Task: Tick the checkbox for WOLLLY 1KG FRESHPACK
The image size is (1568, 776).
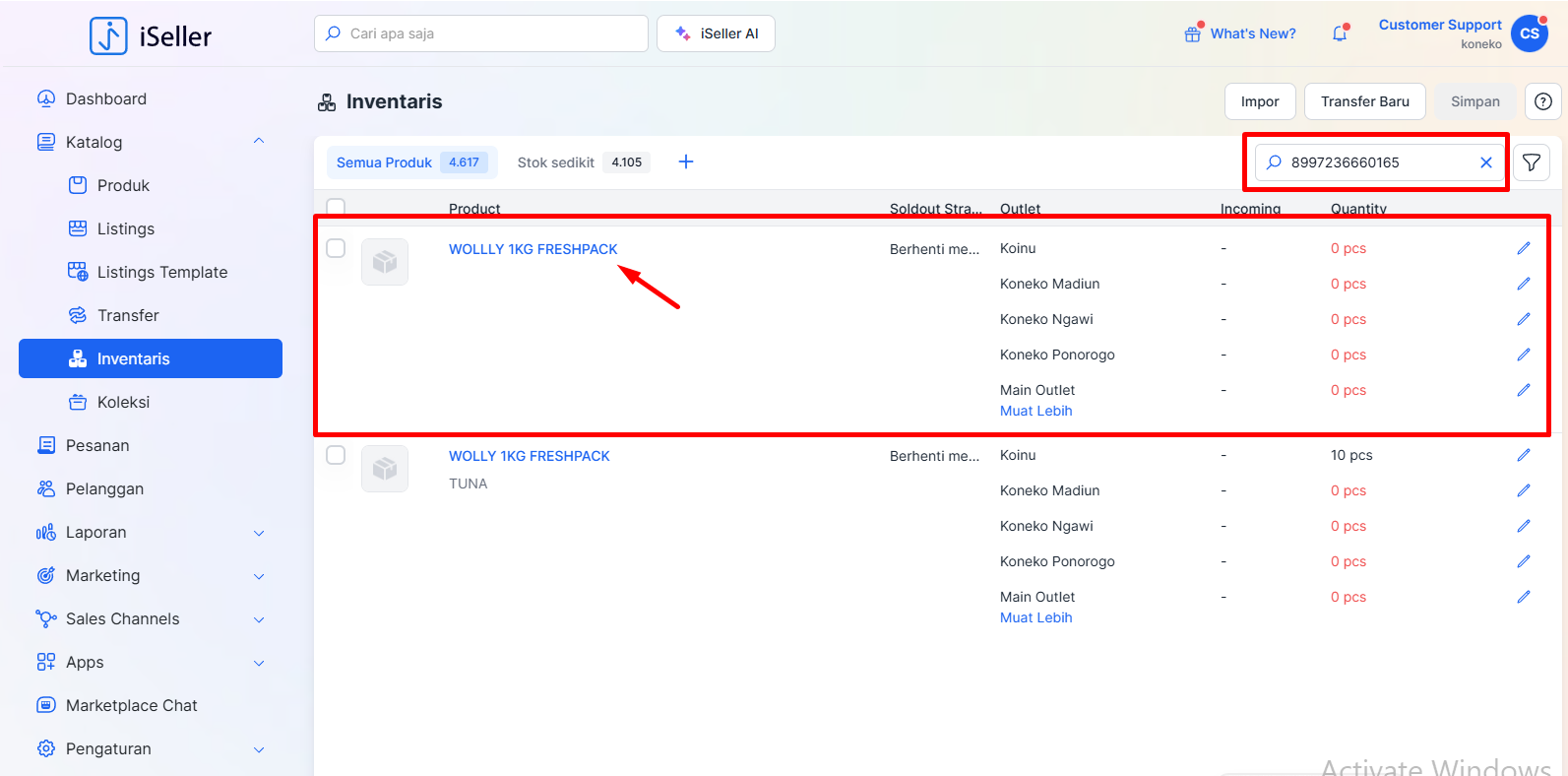Action: [336, 248]
